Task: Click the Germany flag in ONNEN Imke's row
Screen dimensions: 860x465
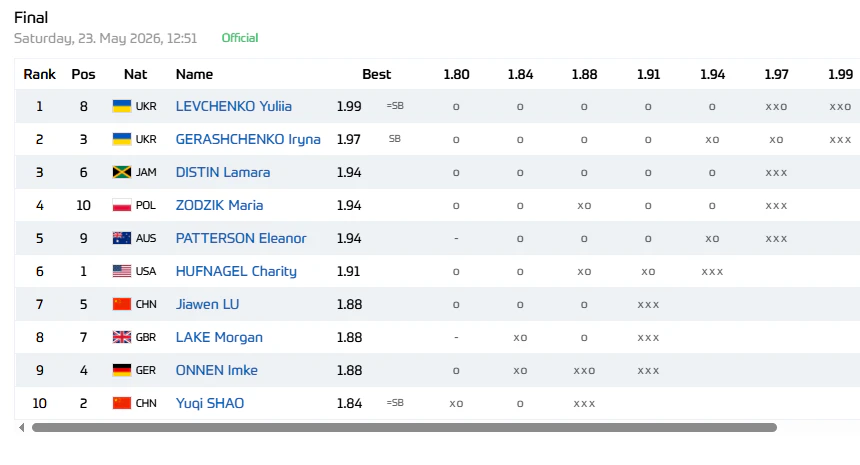Action: [x=122, y=370]
